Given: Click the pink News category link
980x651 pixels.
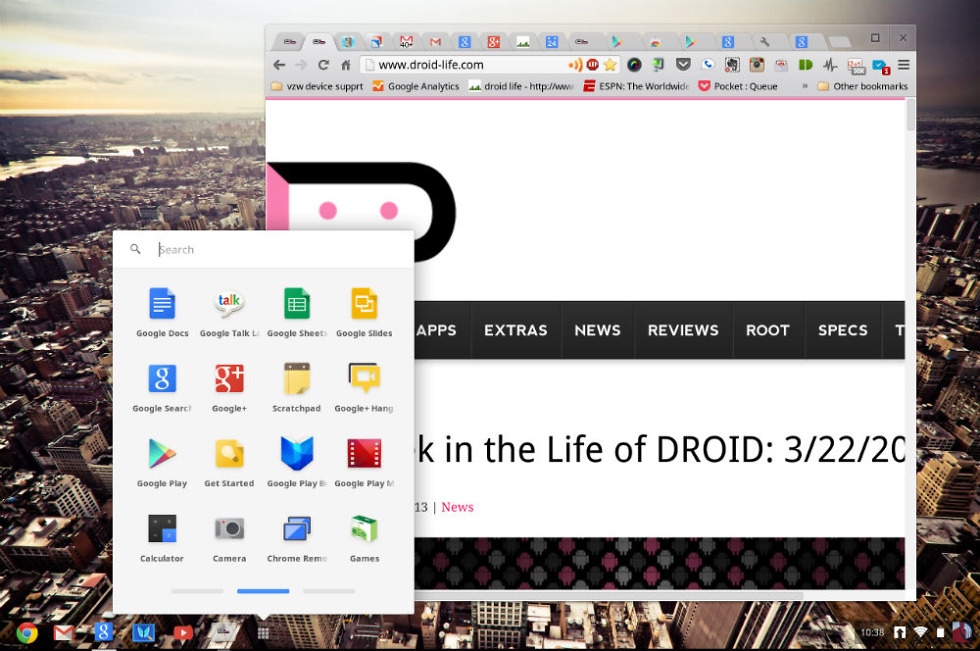Looking at the screenshot, I should (457, 507).
